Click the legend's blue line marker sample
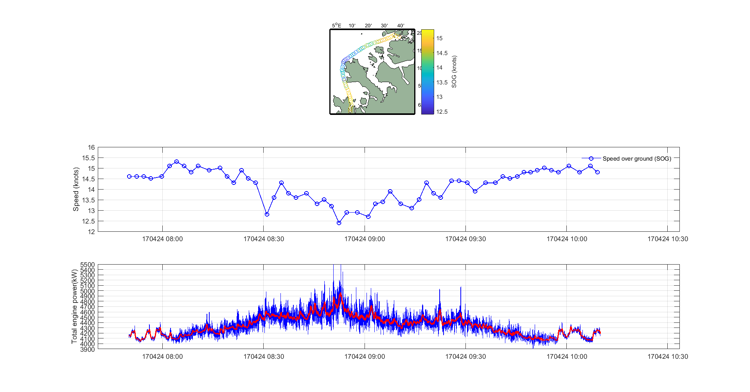750x392 pixels. (591, 158)
